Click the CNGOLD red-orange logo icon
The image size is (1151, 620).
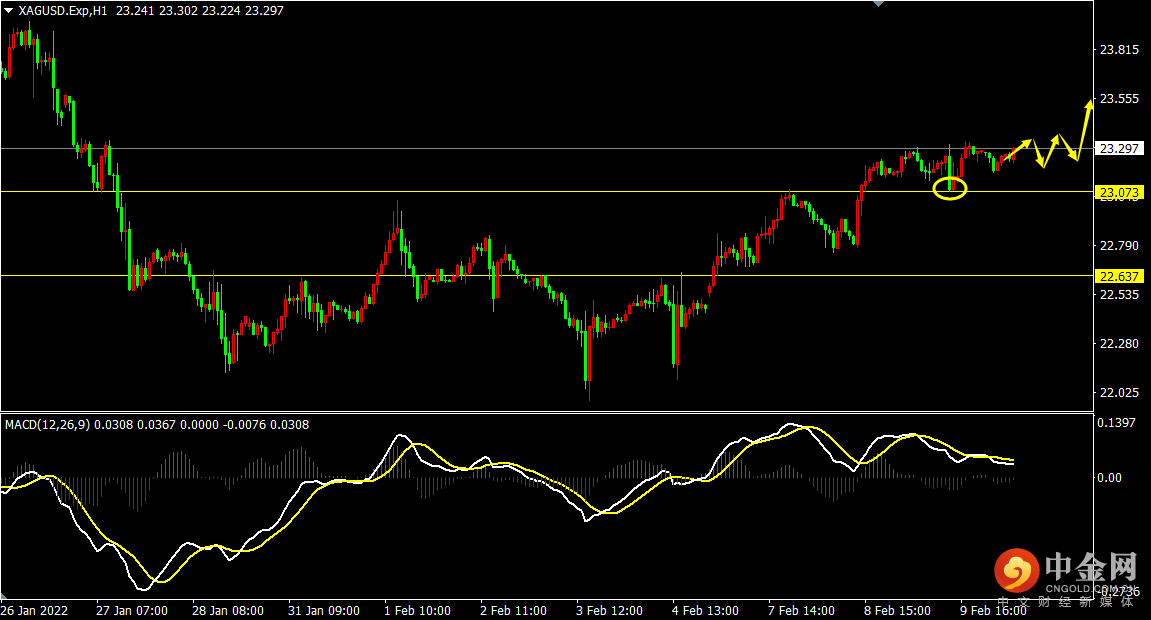[1017, 572]
